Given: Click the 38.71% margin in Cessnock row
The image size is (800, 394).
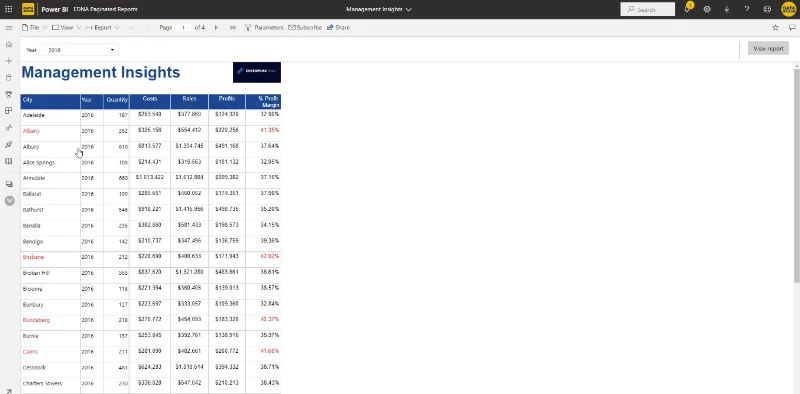Looking at the screenshot, I should [x=270, y=366].
